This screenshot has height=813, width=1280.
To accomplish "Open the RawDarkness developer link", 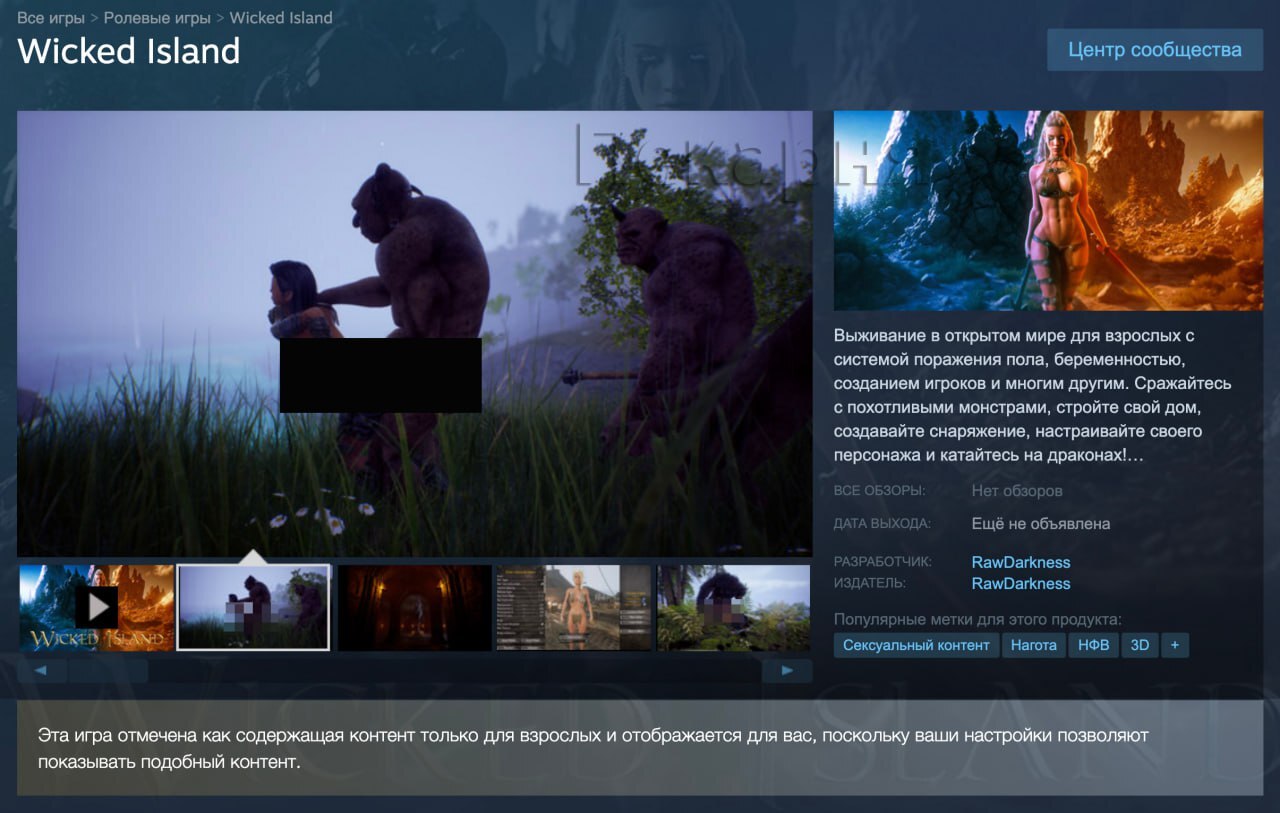I will click(x=1021, y=562).
